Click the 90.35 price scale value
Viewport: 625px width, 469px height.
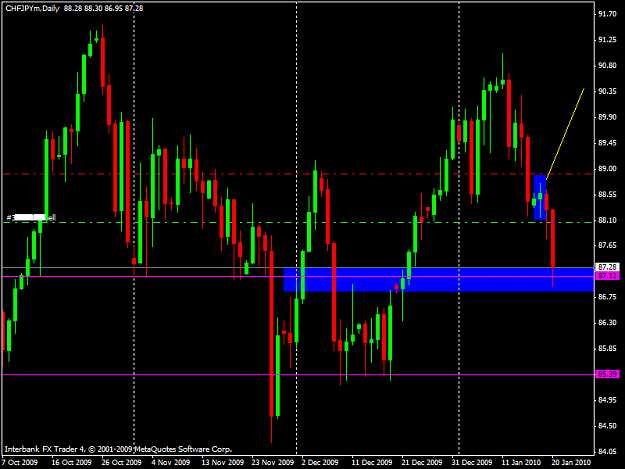click(607, 91)
